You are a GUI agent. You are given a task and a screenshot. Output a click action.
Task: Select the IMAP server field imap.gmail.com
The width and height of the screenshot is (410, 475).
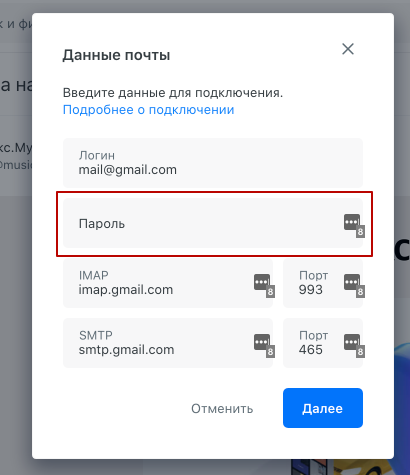coord(168,283)
